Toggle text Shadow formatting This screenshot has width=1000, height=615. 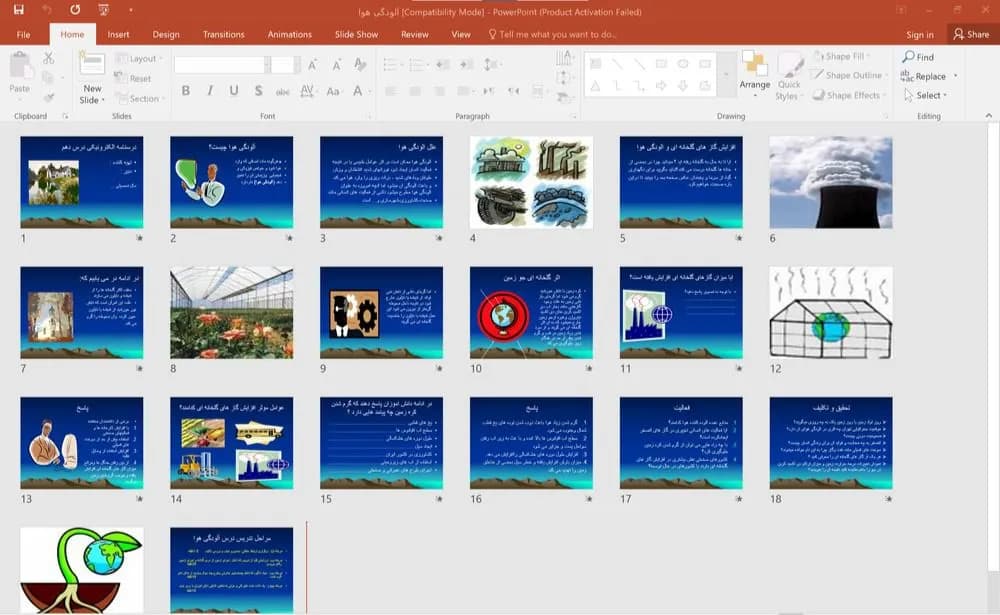(x=258, y=91)
